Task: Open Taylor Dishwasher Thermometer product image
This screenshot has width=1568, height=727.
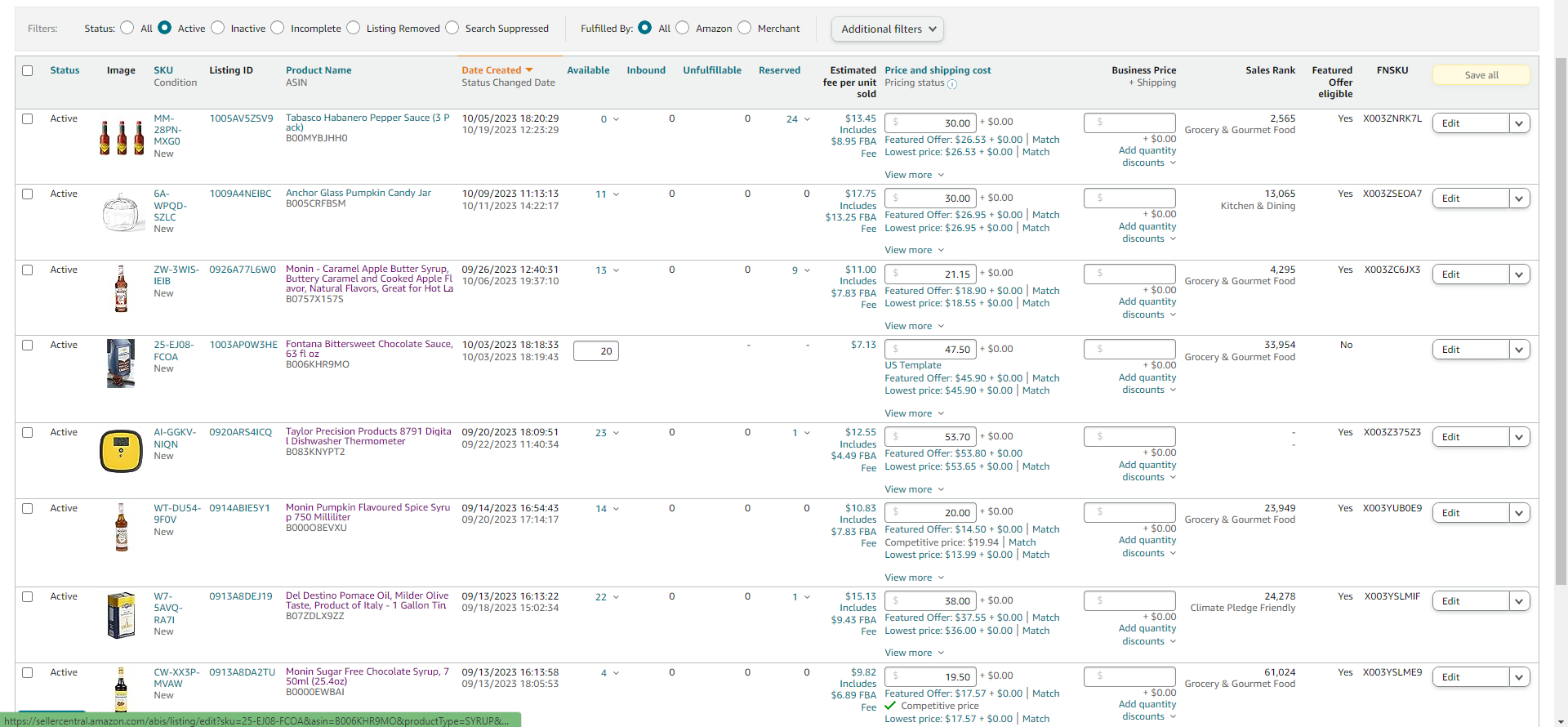Action: point(121,451)
